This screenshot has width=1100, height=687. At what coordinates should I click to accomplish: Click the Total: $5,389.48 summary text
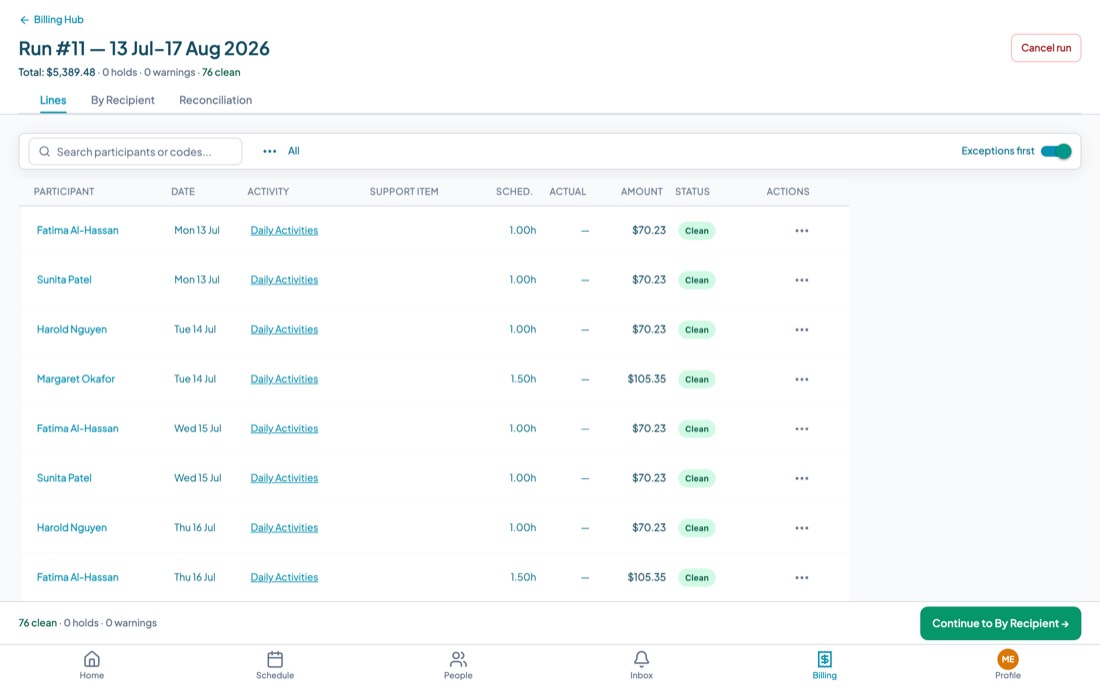57,72
